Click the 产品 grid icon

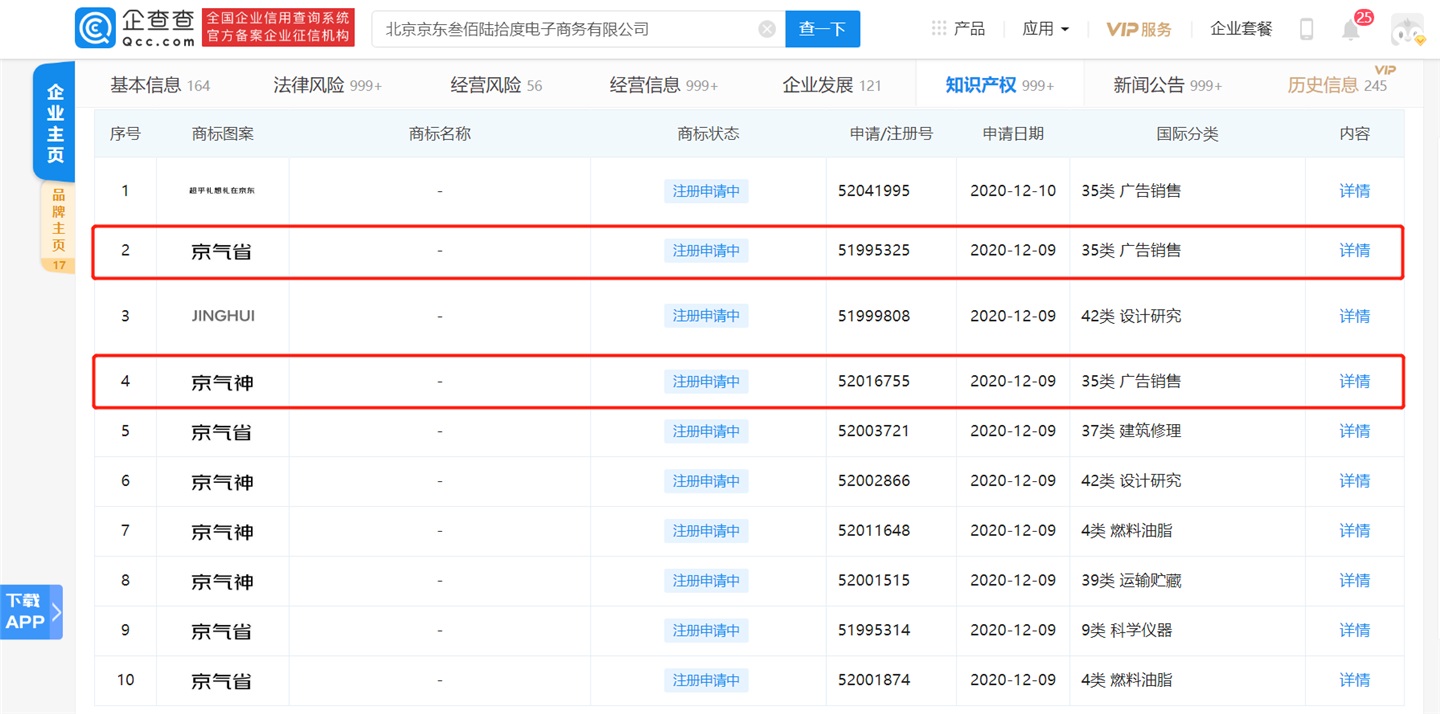[938, 29]
